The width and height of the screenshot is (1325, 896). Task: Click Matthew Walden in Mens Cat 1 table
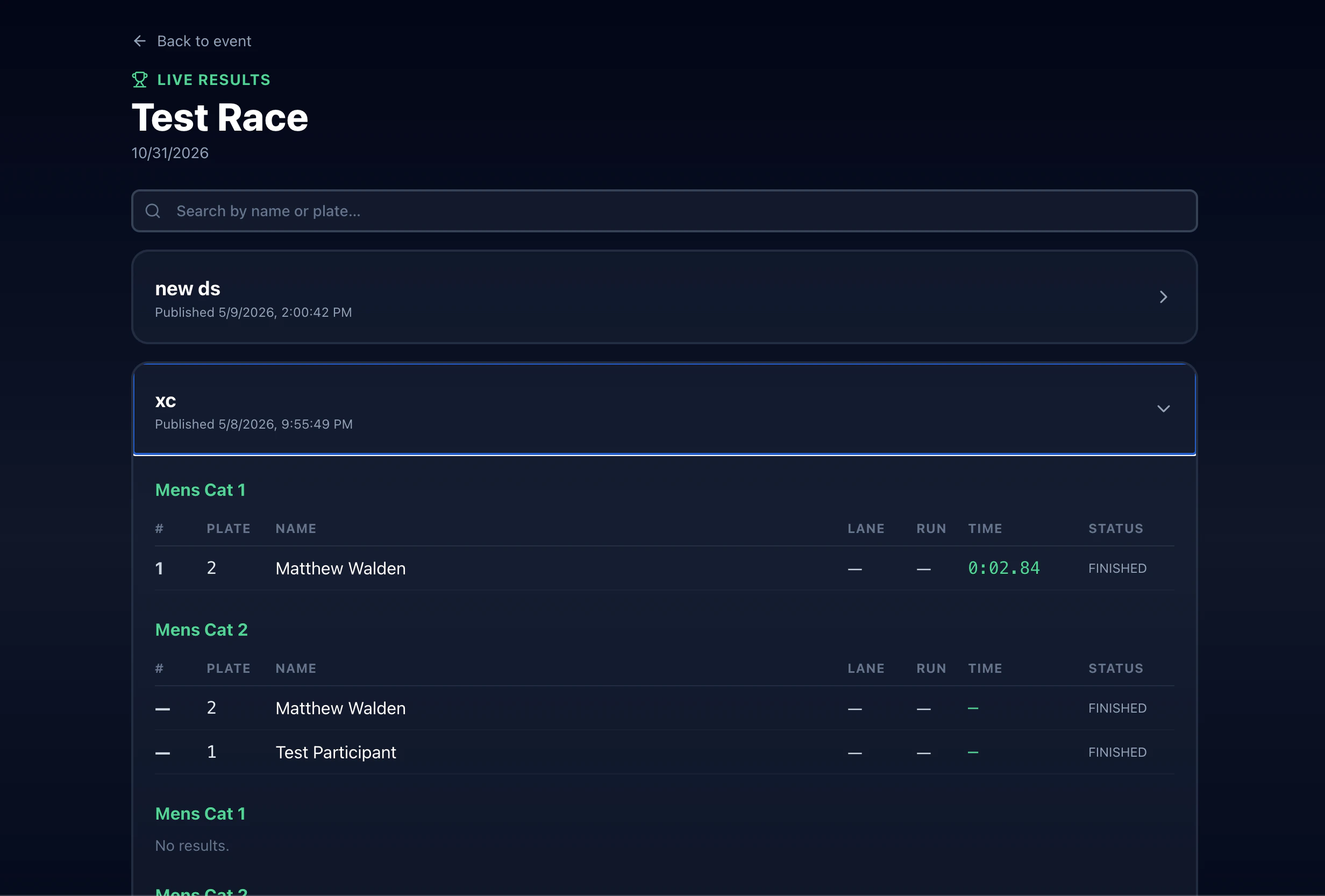pyautogui.click(x=340, y=568)
